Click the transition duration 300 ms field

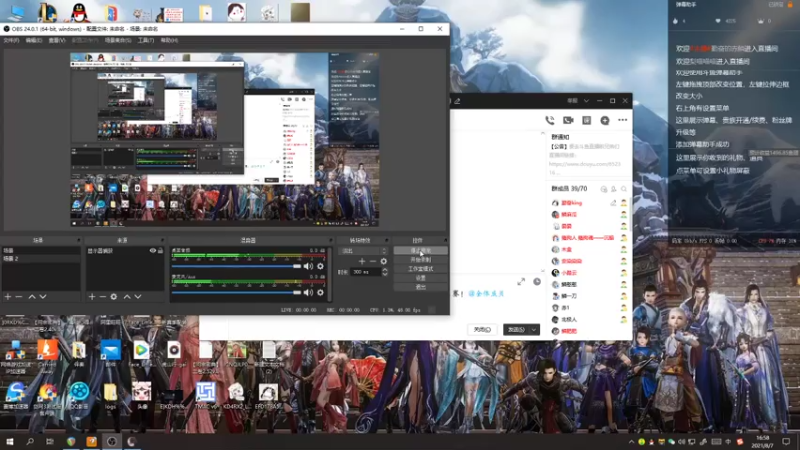click(366, 272)
